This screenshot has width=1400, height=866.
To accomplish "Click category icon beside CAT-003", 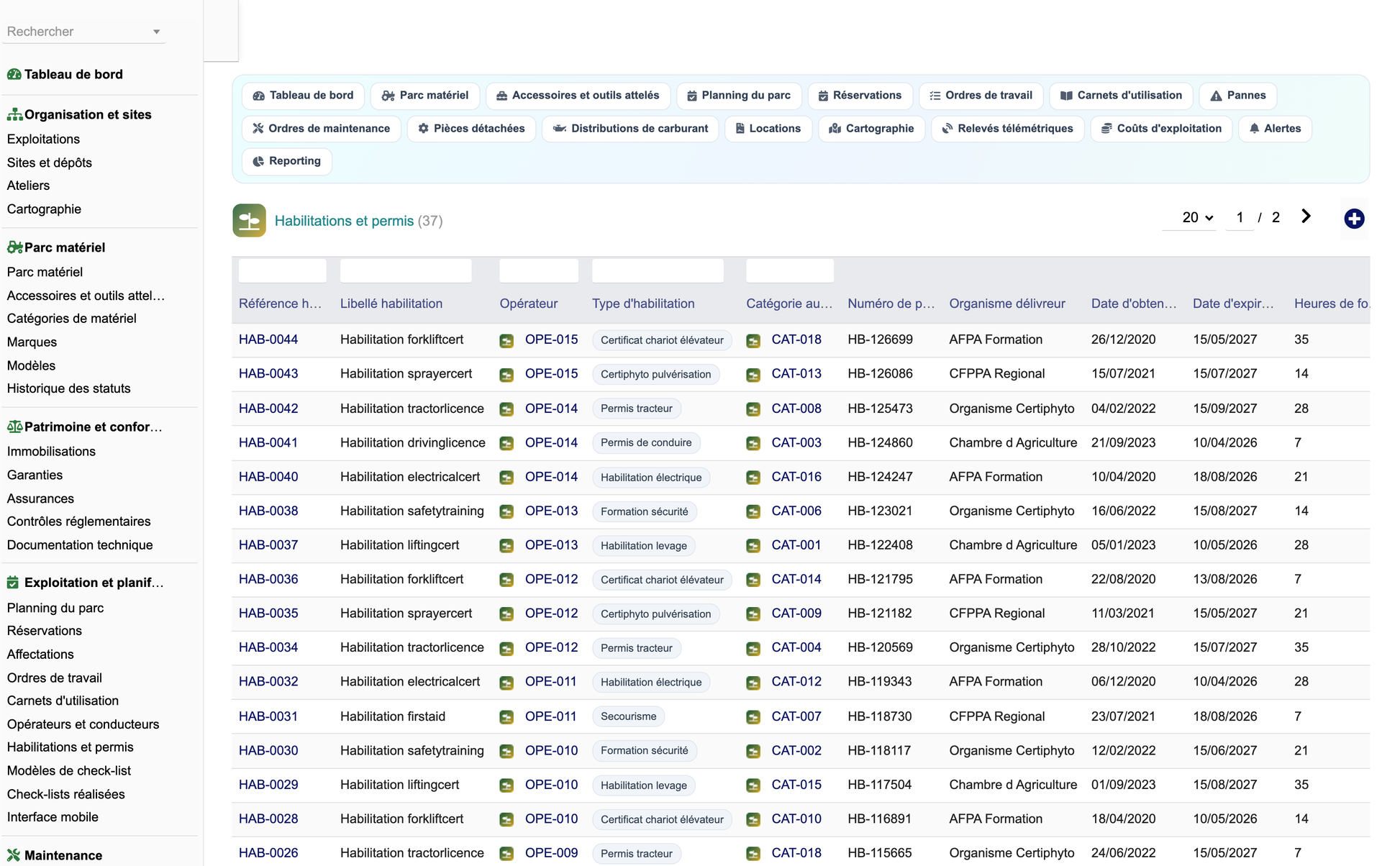I will 753,443.
